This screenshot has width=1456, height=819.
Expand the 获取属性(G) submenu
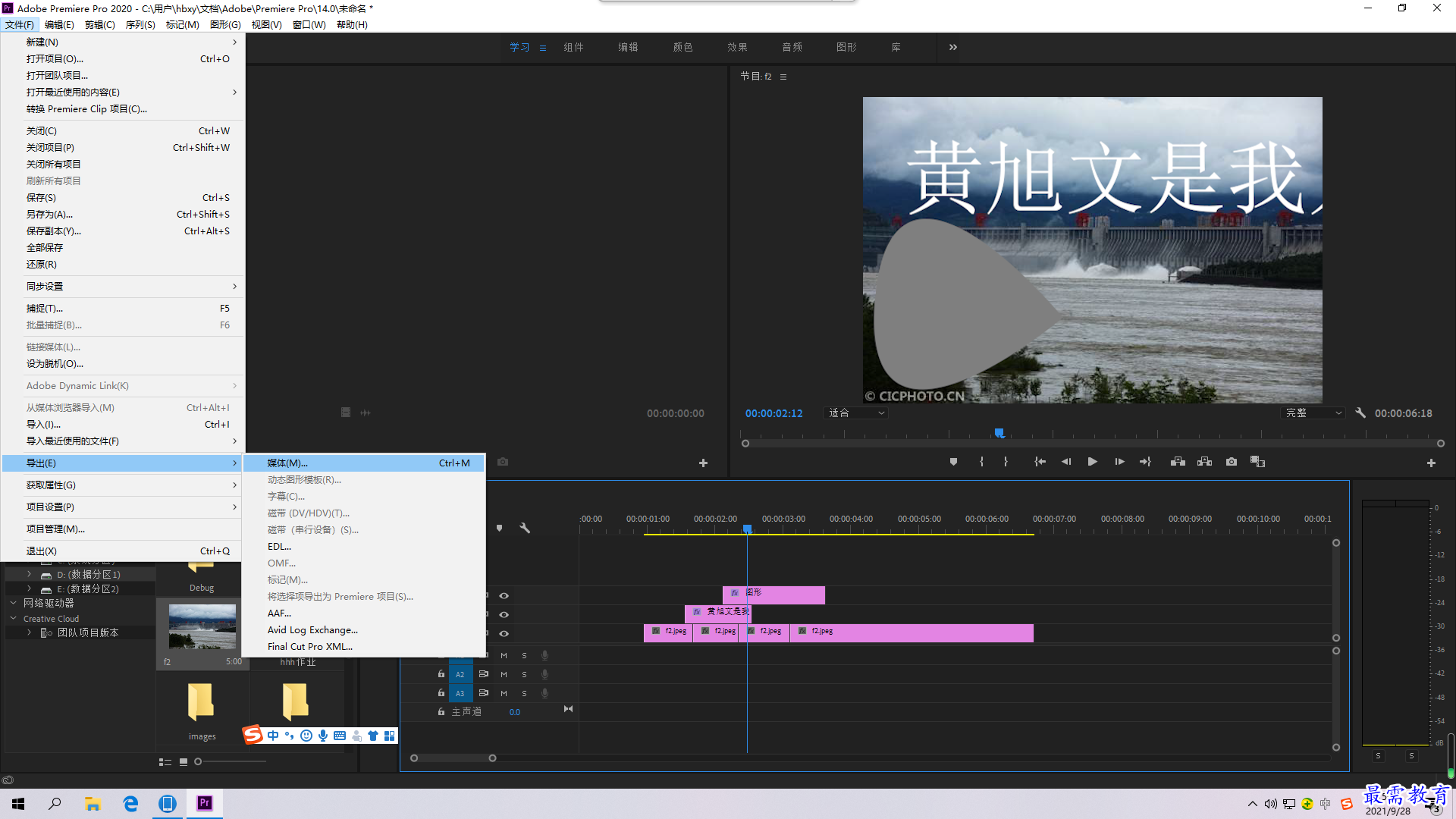tap(121, 485)
